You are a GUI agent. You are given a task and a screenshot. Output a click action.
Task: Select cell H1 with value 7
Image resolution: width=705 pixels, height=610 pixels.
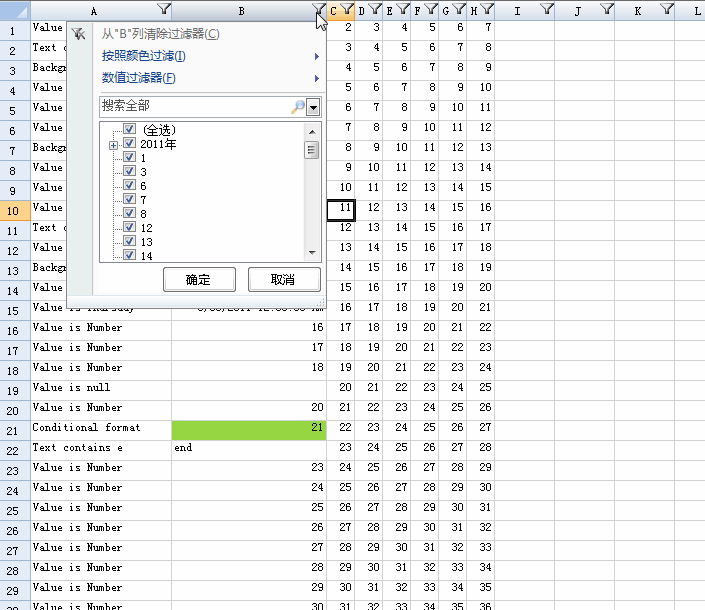pyautogui.click(x=481, y=30)
